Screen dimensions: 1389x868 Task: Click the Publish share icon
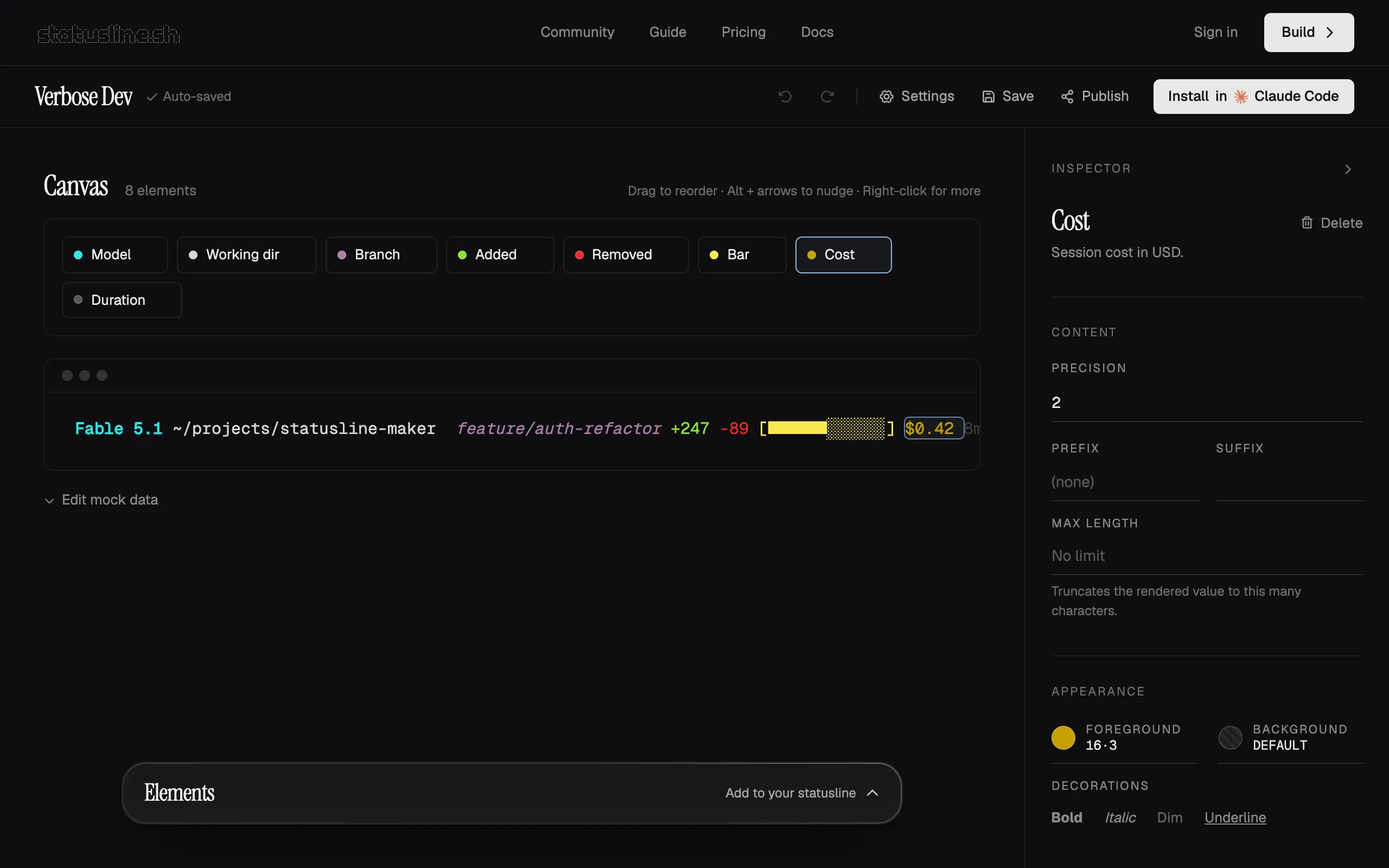tap(1067, 97)
